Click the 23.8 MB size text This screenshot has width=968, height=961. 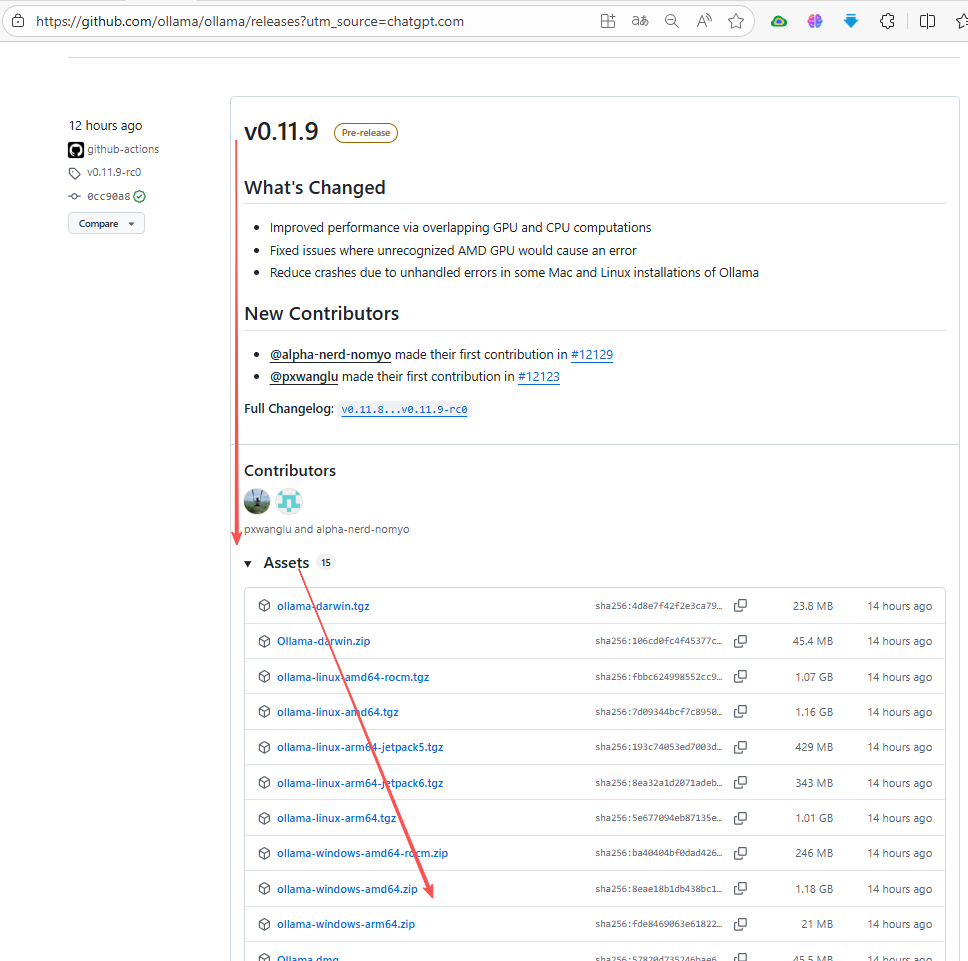click(813, 606)
